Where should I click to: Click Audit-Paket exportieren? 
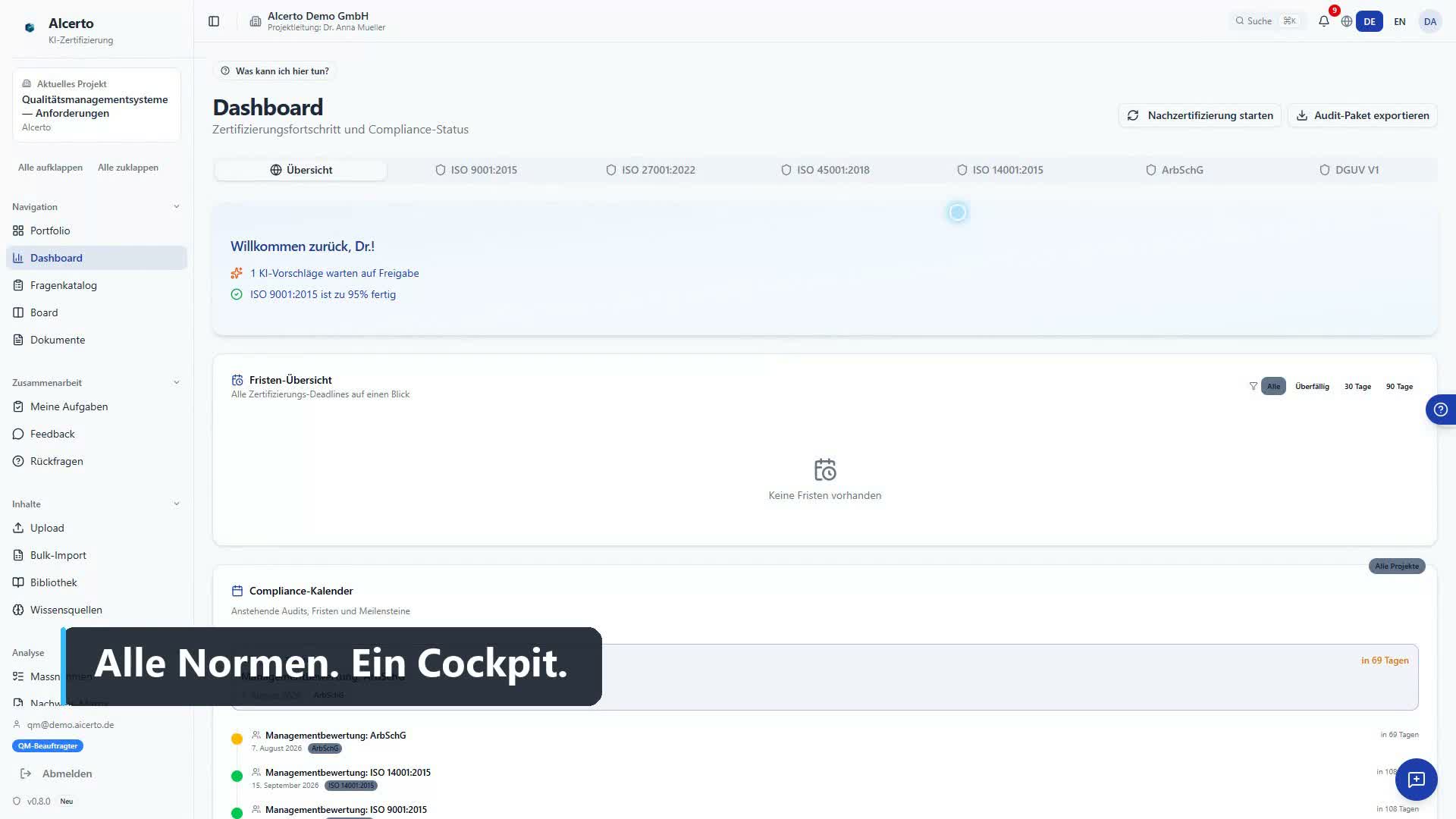point(1363,115)
